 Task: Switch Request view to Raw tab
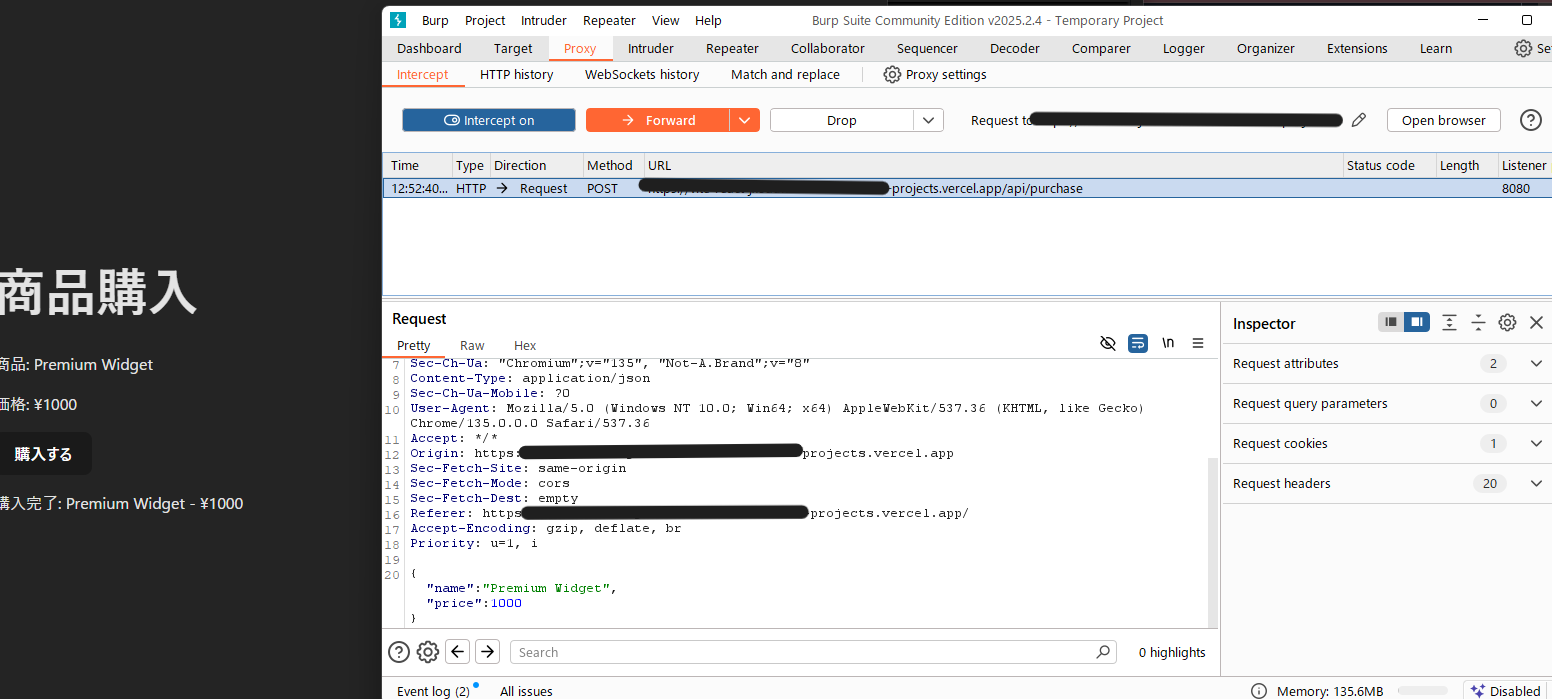[472, 345]
